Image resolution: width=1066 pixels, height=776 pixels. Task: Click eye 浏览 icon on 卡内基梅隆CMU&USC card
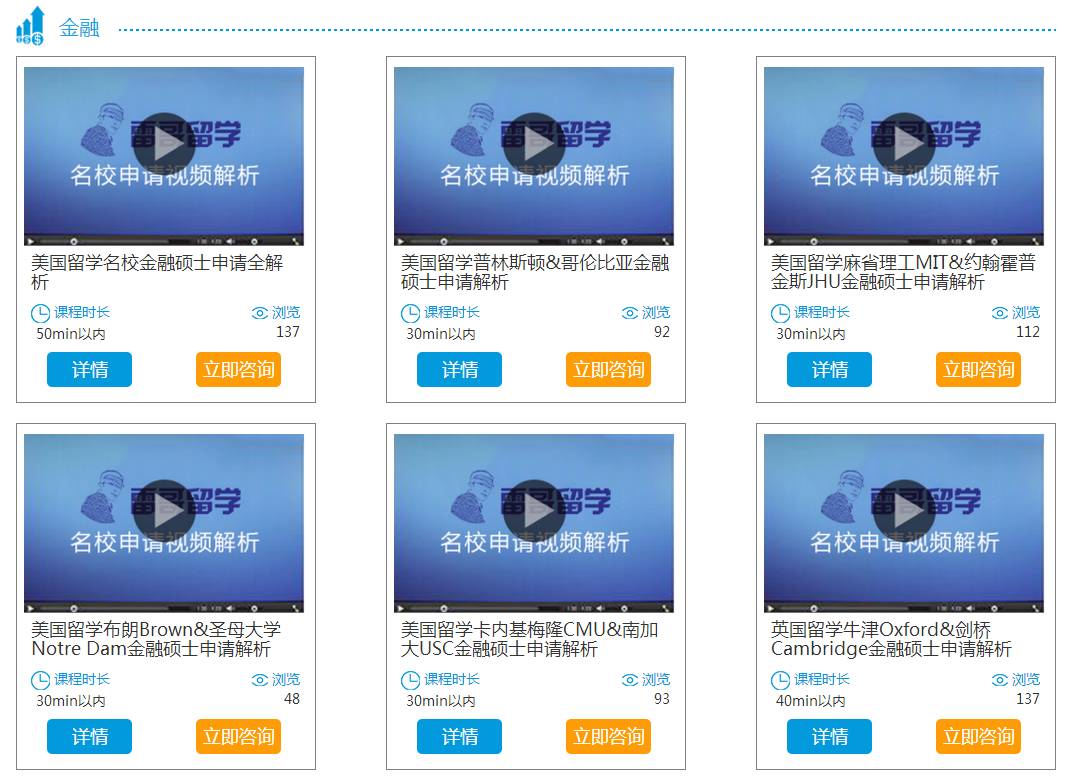pos(630,680)
